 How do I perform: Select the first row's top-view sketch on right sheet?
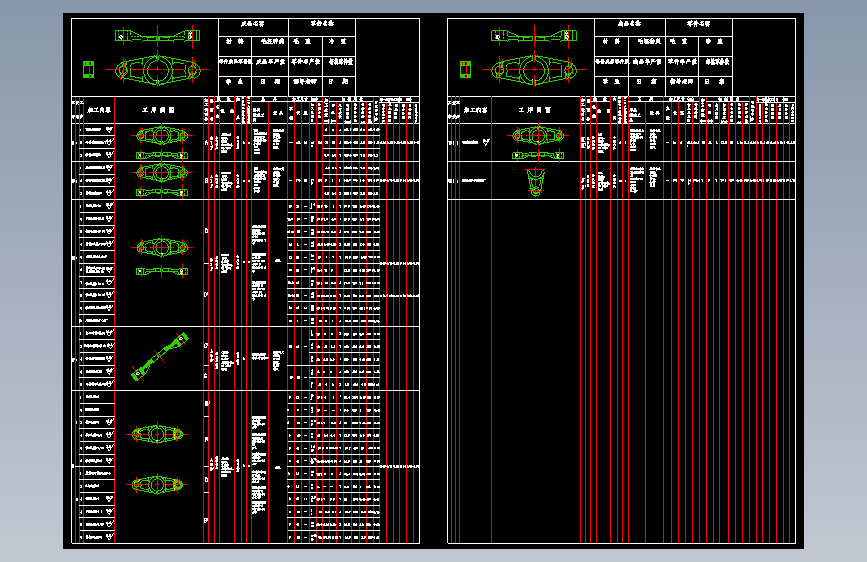pyautogui.click(x=538, y=136)
